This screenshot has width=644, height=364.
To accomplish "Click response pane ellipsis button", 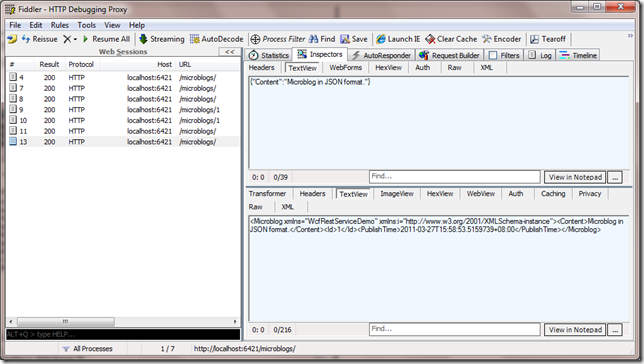I will coord(615,330).
